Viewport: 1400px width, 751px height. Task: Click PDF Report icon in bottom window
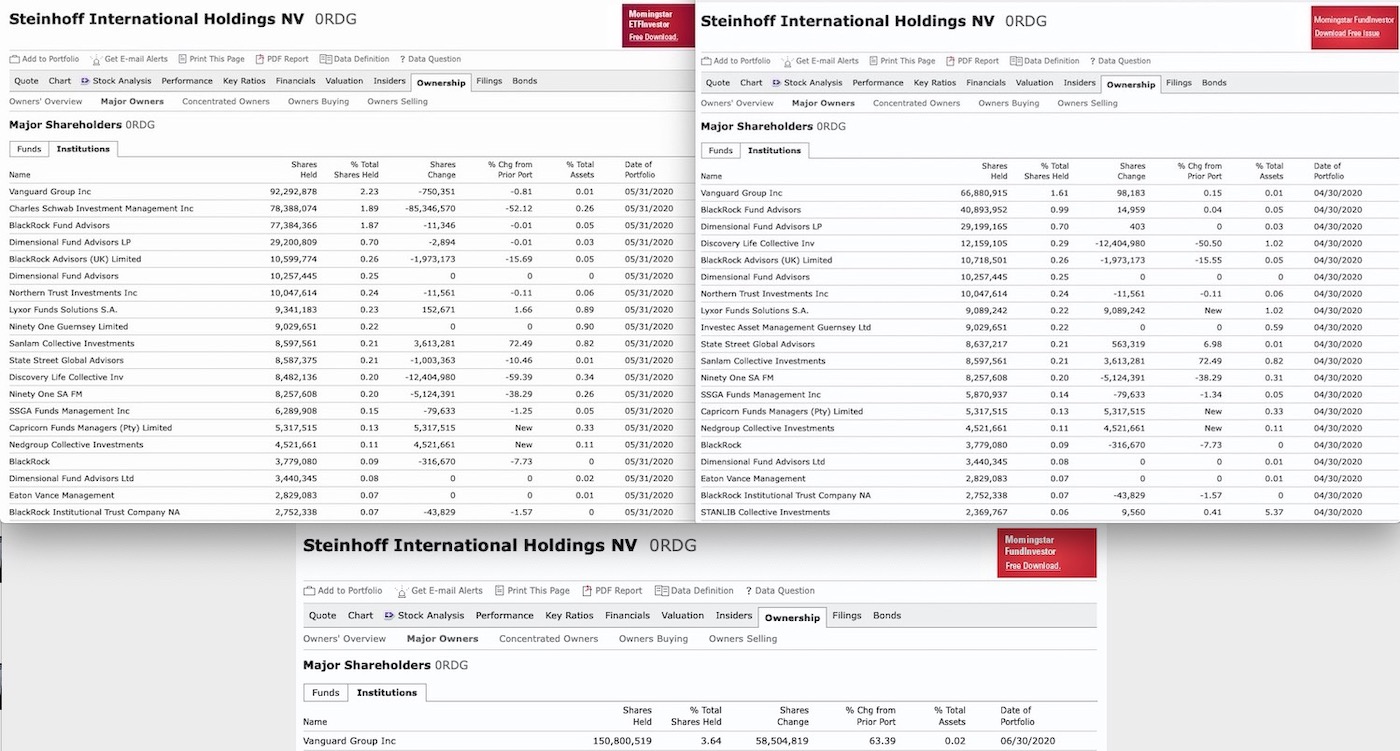(x=587, y=591)
